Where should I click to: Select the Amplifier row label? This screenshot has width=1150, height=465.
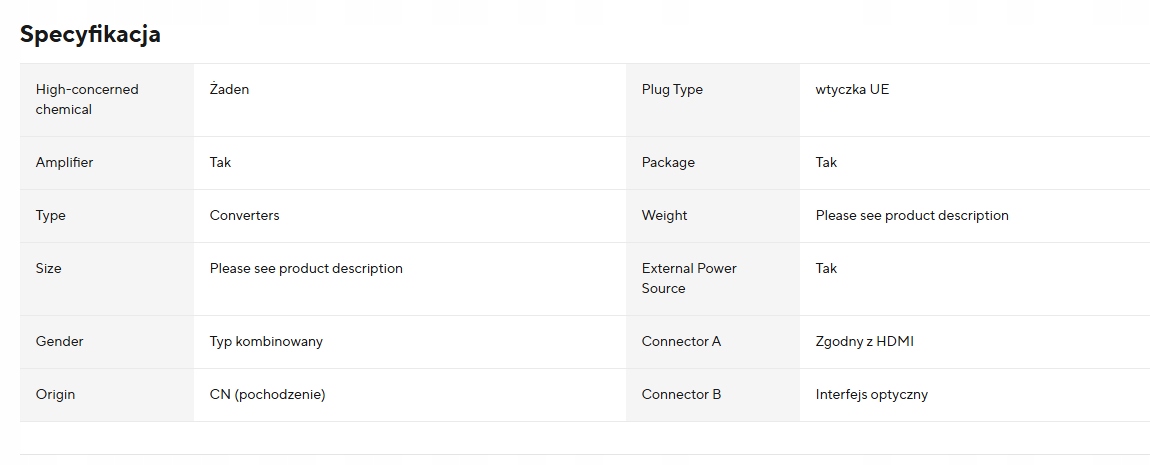tap(64, 162)
